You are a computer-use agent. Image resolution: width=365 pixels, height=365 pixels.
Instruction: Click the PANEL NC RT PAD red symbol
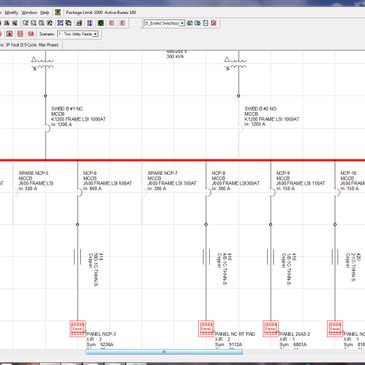206,329
